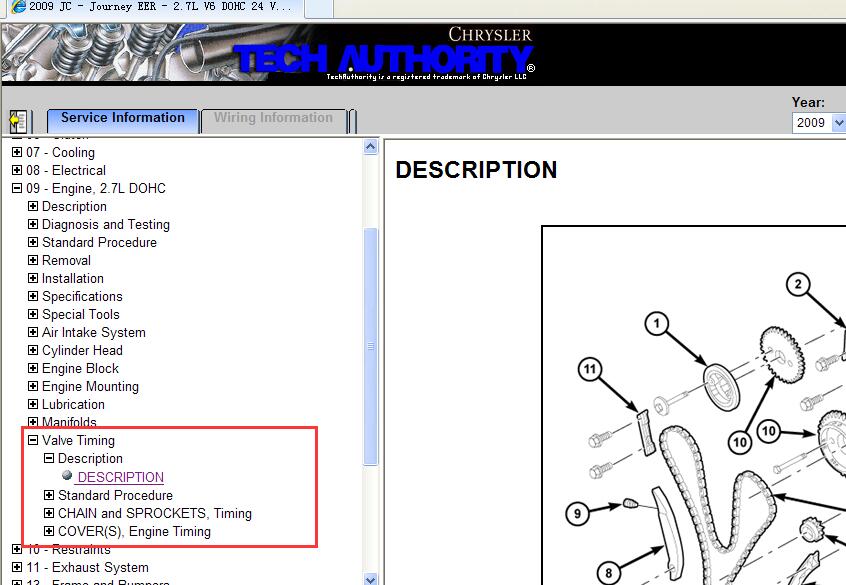Select 11 - Exhaust System label

point(87,568)
